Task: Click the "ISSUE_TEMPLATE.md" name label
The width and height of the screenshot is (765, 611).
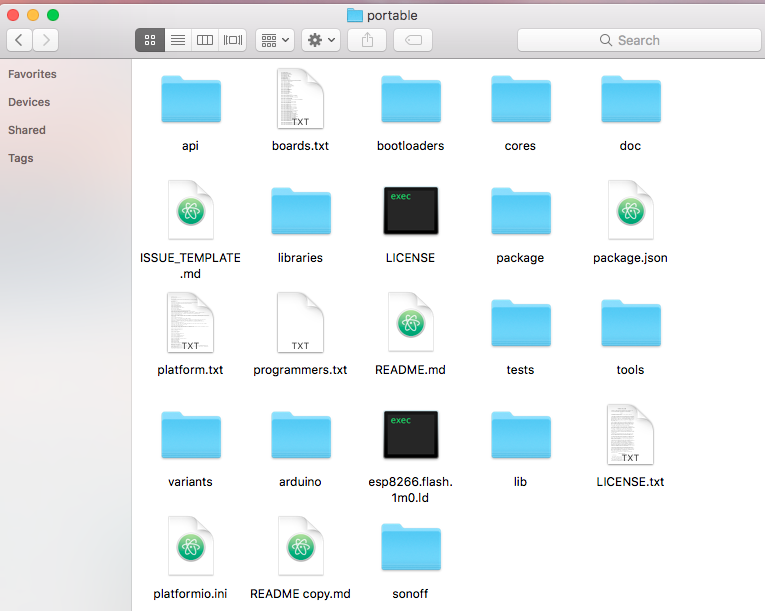Action: click(x=190, y=265)
